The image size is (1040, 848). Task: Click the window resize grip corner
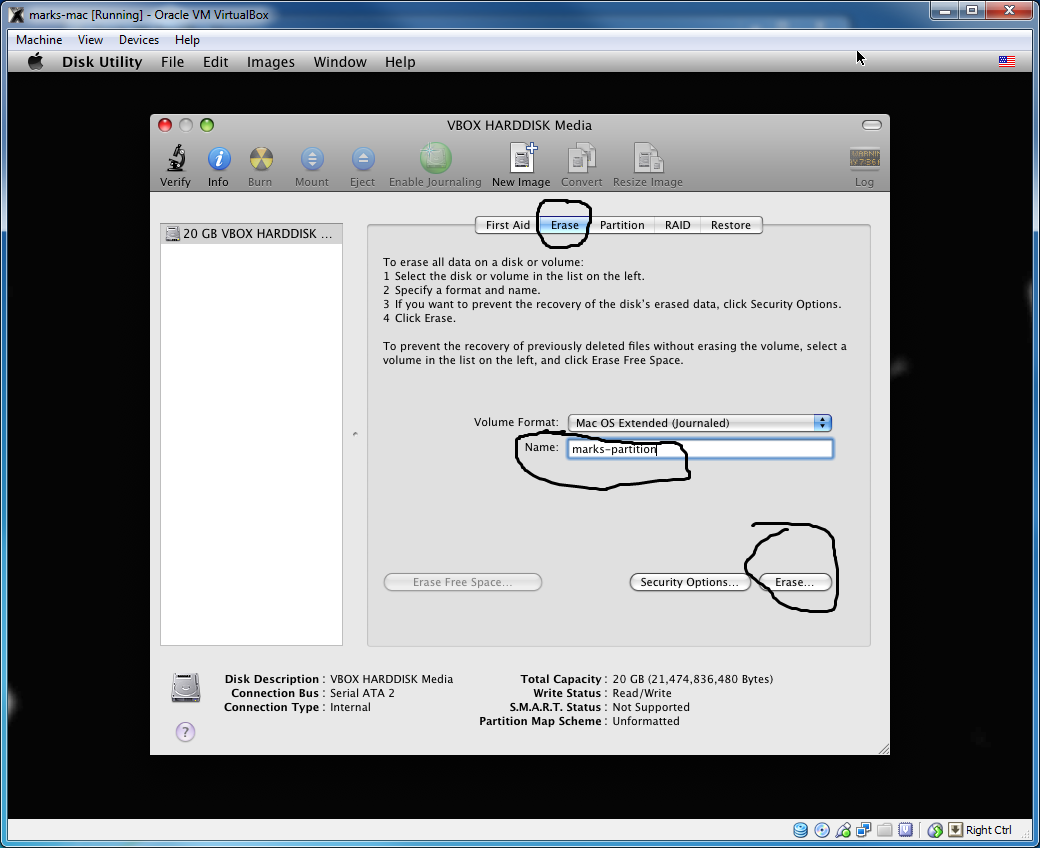coord(883,749)
